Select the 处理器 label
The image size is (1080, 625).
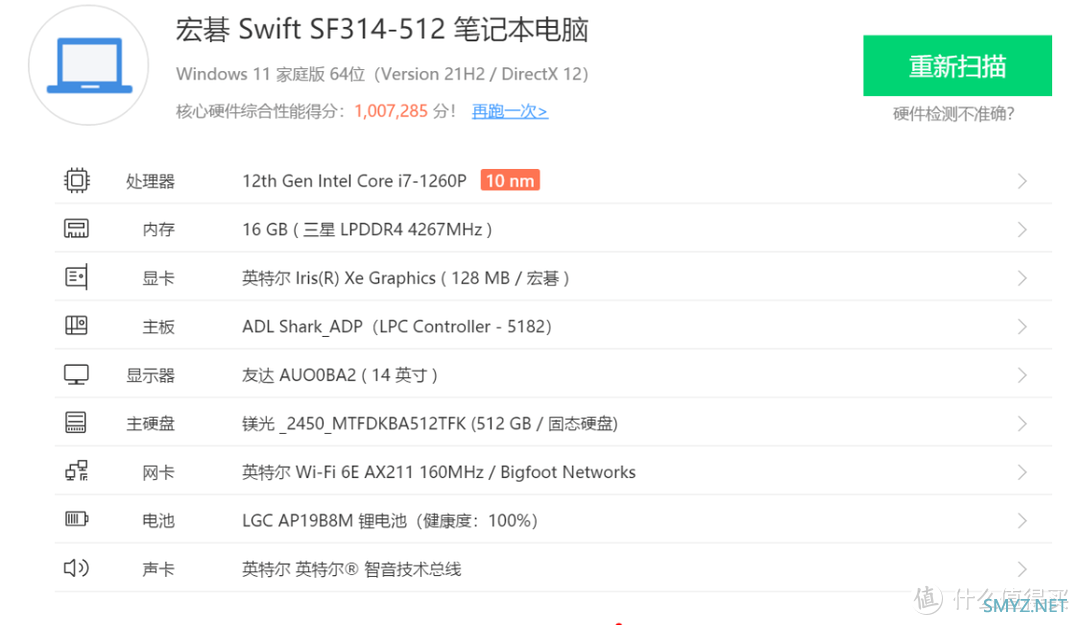(x=150, y=181)
